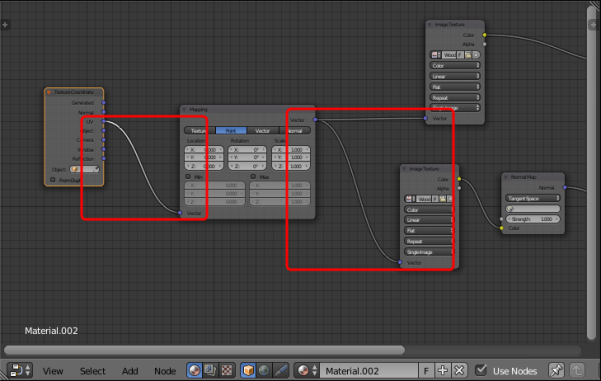The image size is (601, 381).
Task: Open Repeat extension dropdown in upper Image Texture
Action: (455, 98)
